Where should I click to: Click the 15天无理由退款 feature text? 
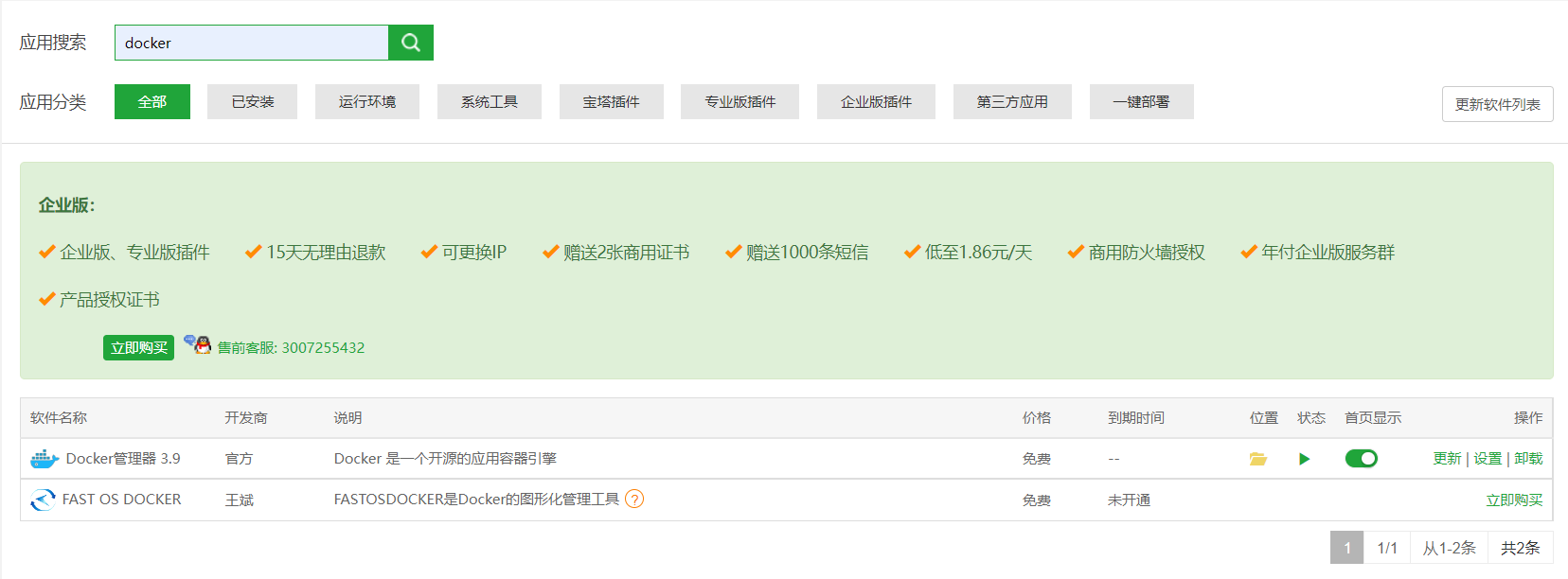326,253
